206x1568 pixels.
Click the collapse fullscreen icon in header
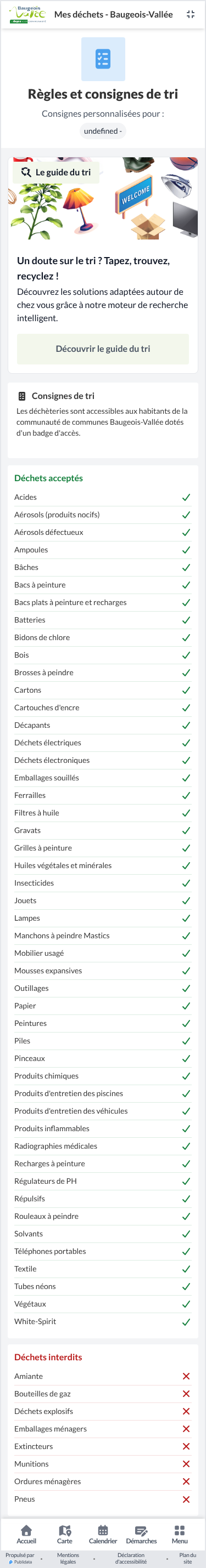pyautogui.click(x=190, y=15)
